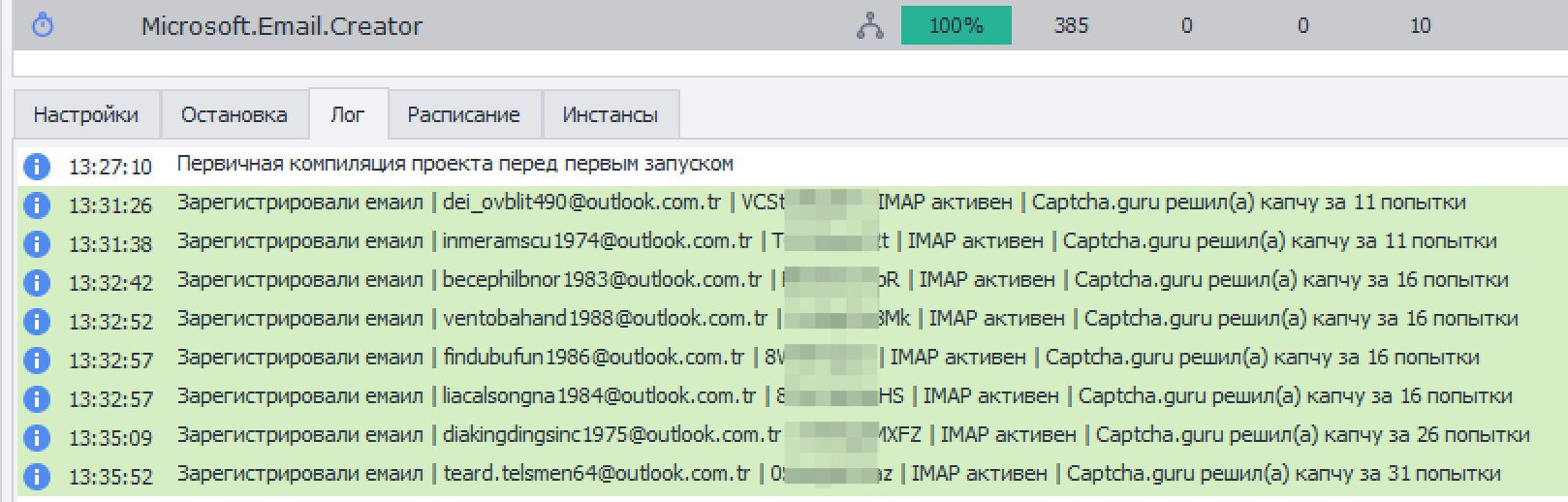The image size is (1568, 502).
Task: Click info icon of the 13:35:52 entry
Action: click(x=36, y=476)
